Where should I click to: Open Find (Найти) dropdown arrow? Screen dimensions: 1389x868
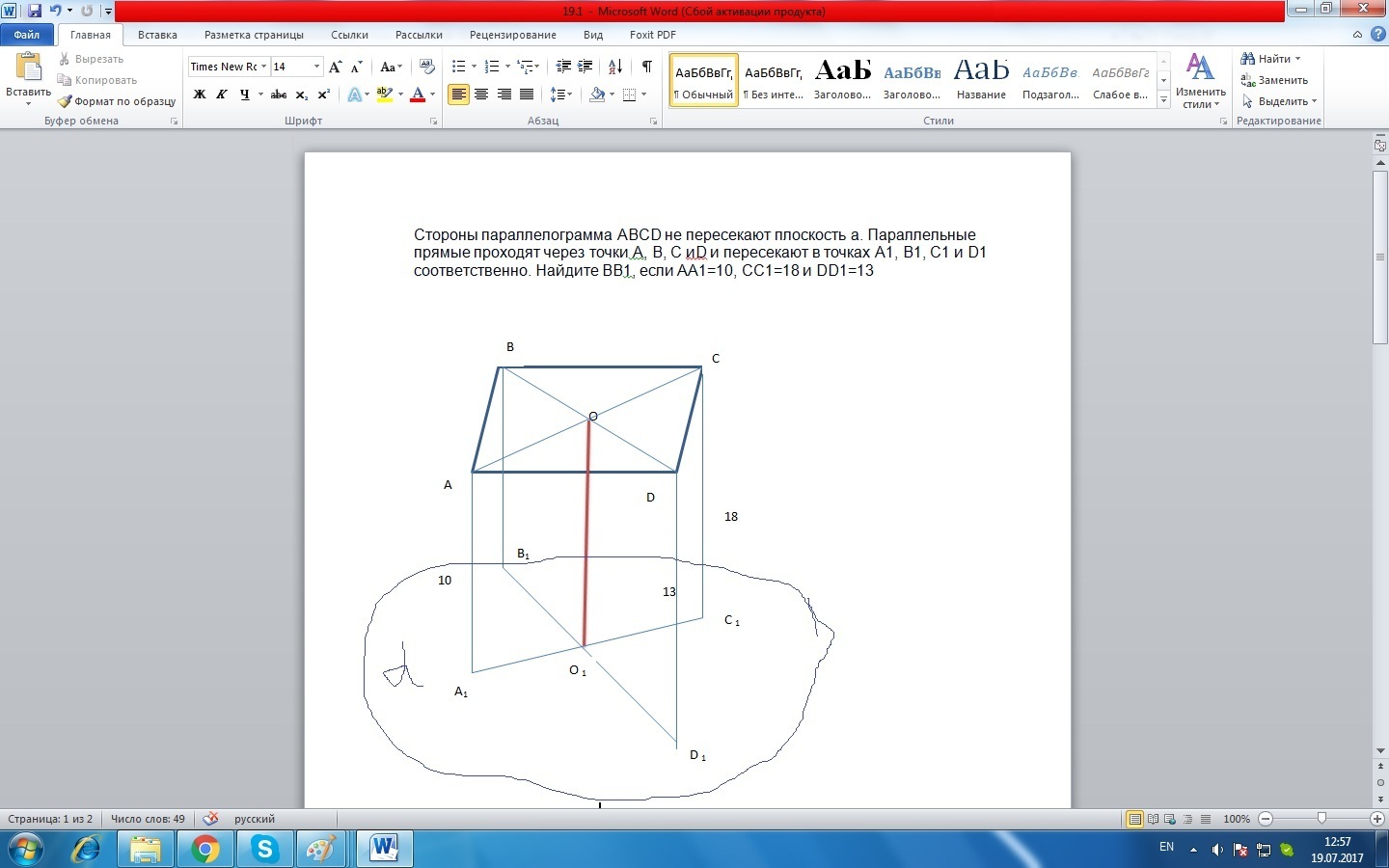coord(1298,59)
